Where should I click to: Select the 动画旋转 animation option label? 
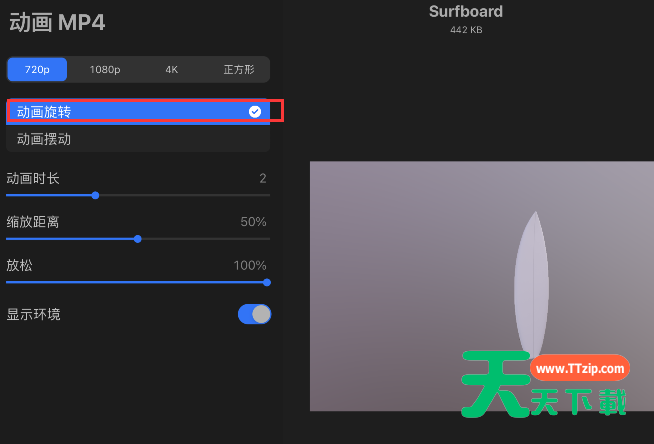point(44,112)
